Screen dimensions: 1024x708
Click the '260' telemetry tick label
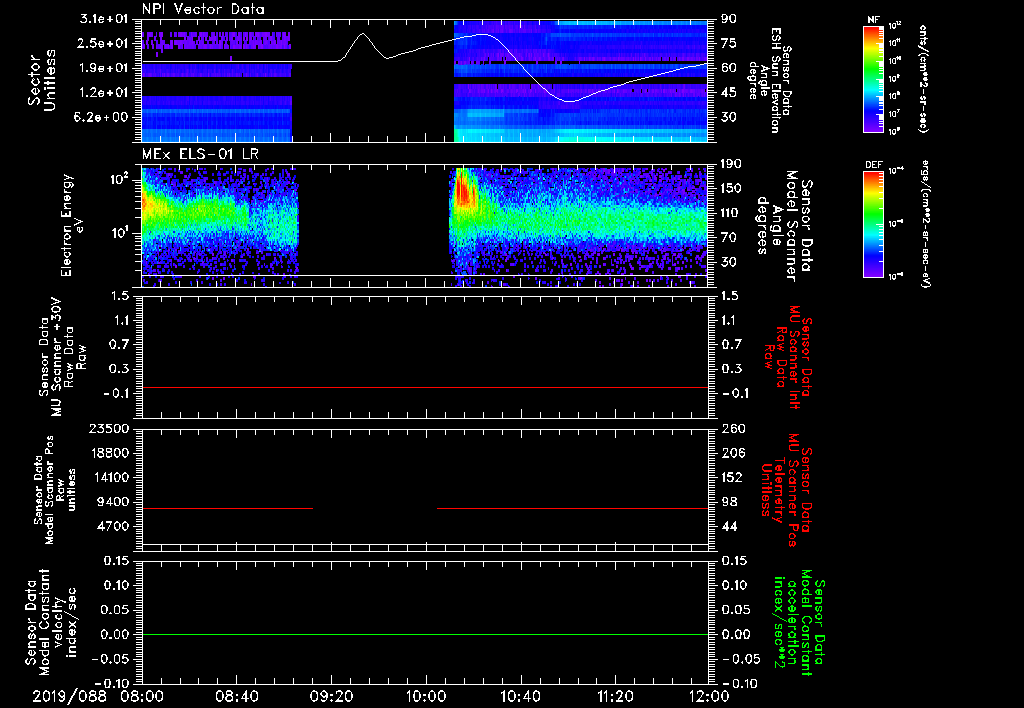[733, 428]
